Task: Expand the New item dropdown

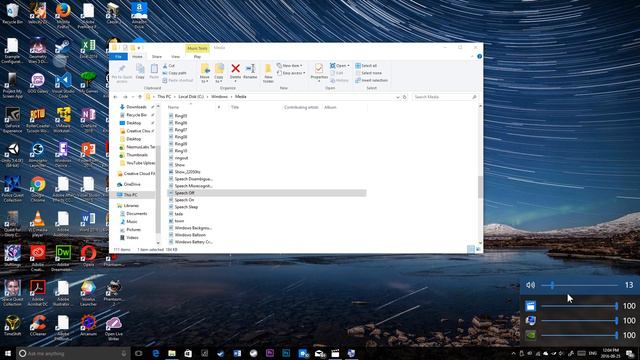Action: pyautogui.click(x=289, y=66)
